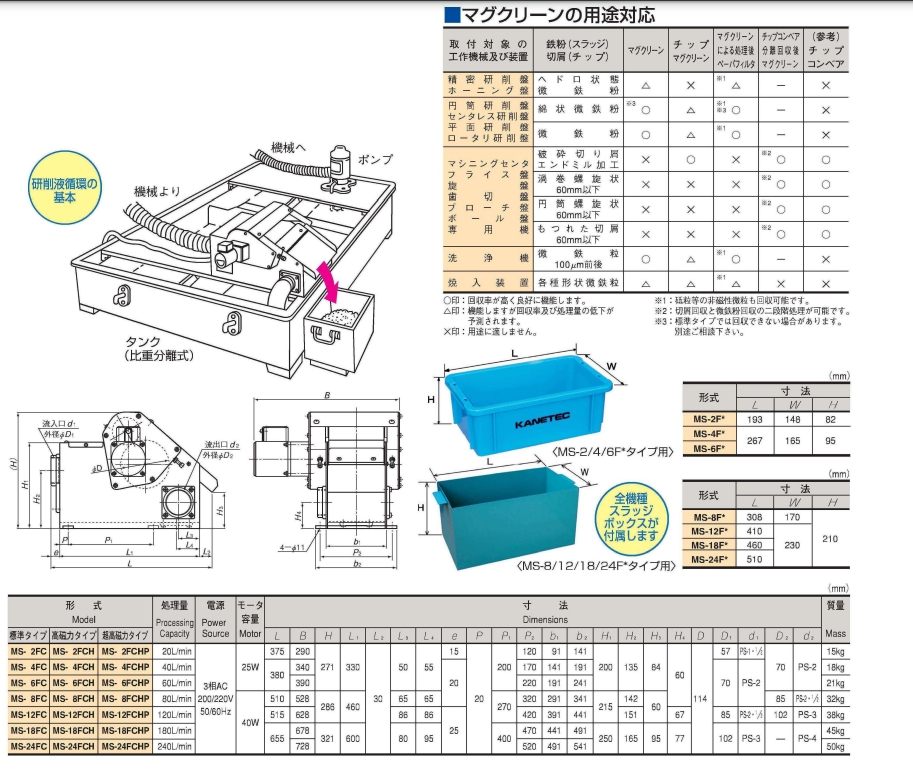Select the blue KANETEC sludge box image
Screen dimensions: 913x778
tap(527, 406)
